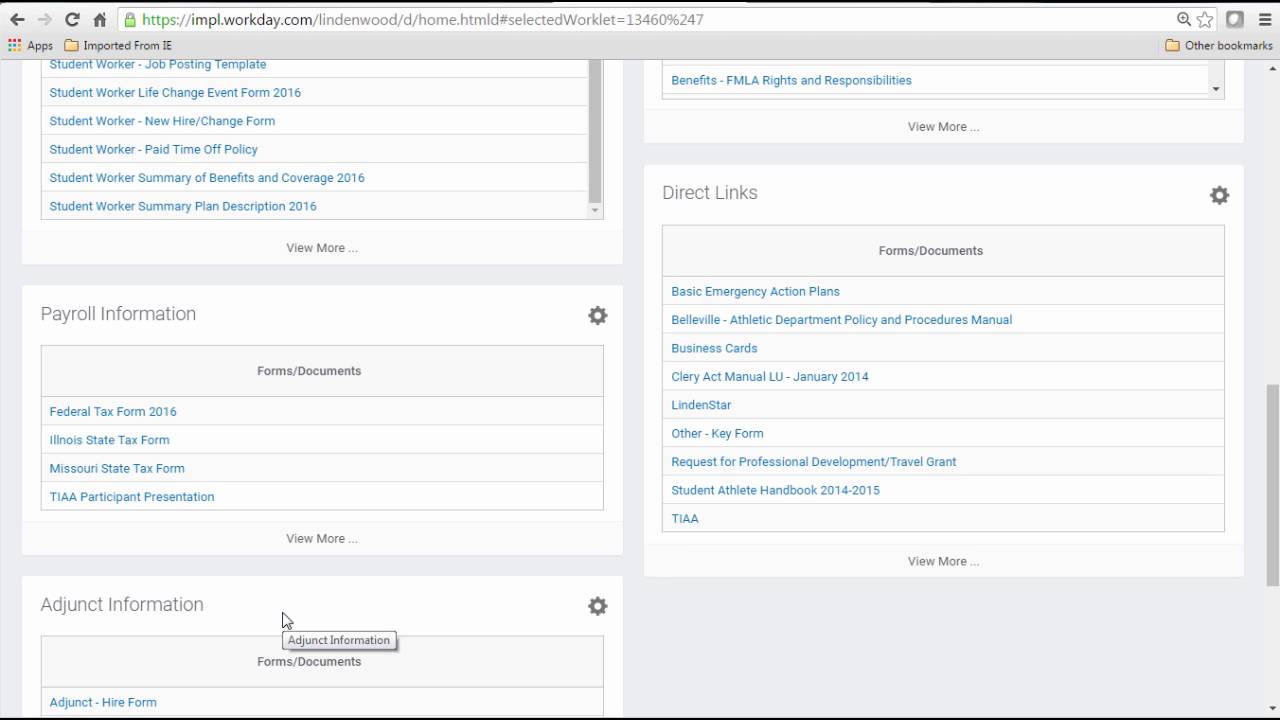
Task: Click View More under Direct Links
Action: coord(943,561)
